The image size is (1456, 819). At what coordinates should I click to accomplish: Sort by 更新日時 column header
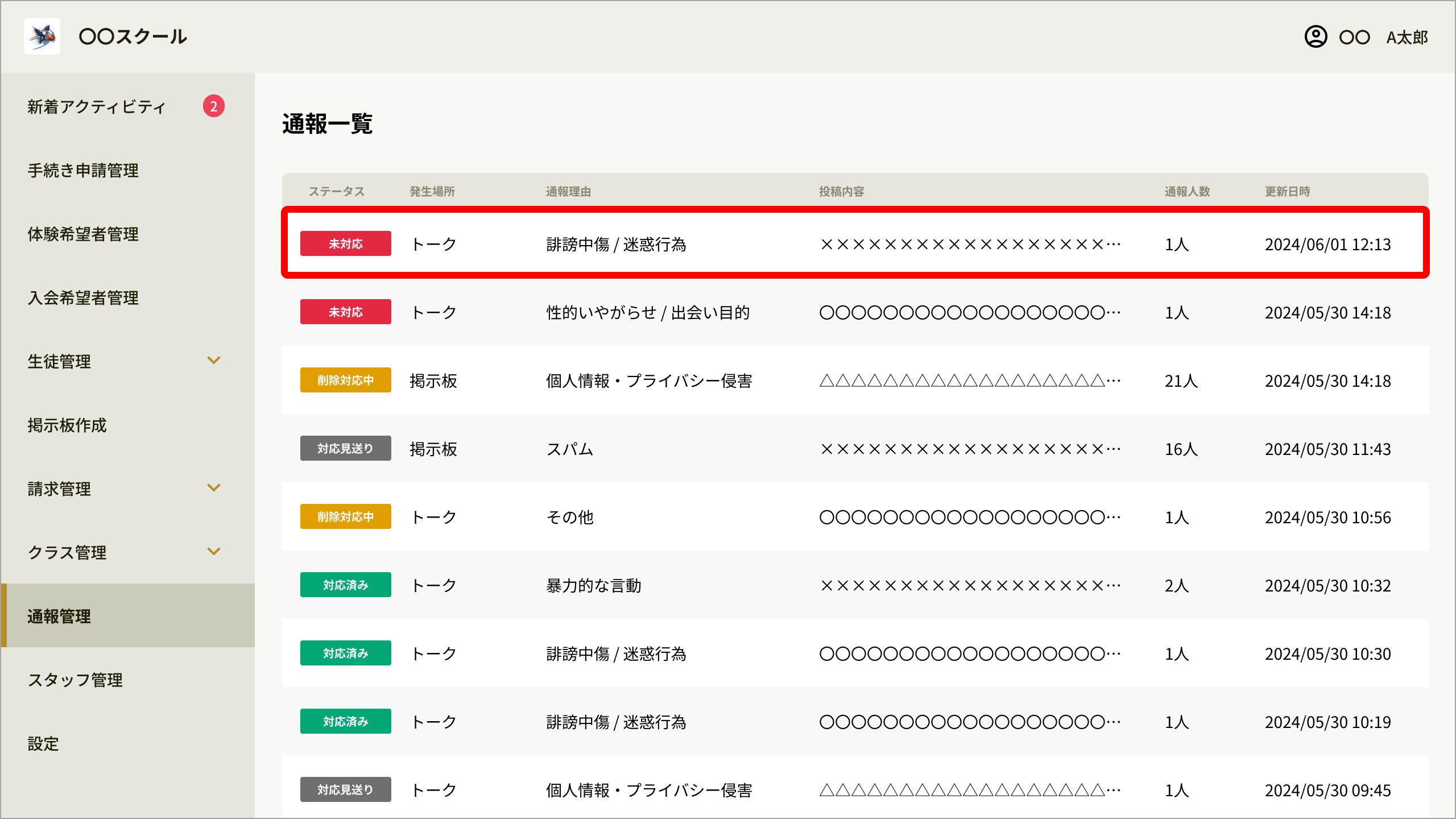pos(1287,192)
